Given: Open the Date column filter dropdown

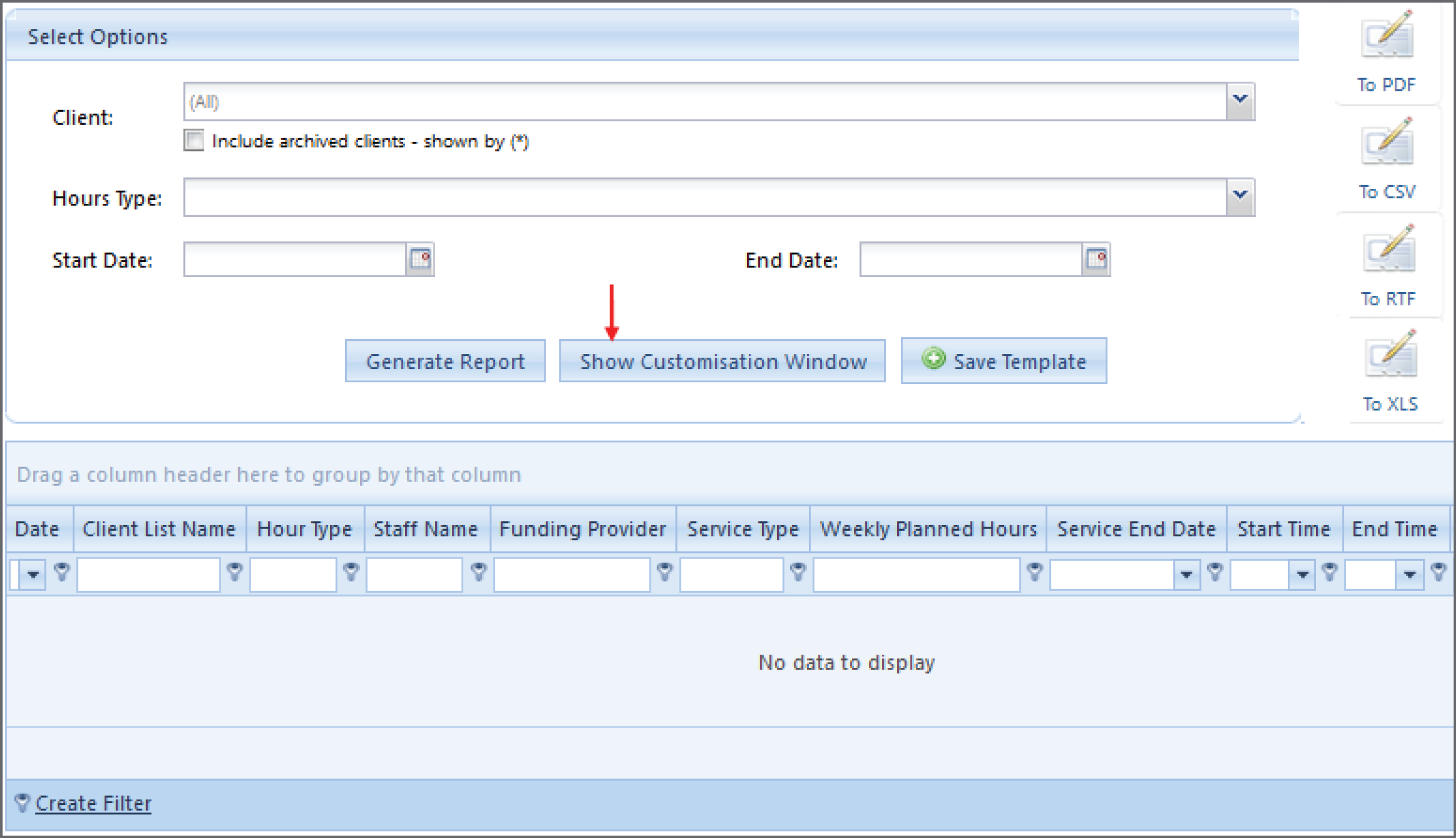Looking at the screenshot, I should 33,575.
